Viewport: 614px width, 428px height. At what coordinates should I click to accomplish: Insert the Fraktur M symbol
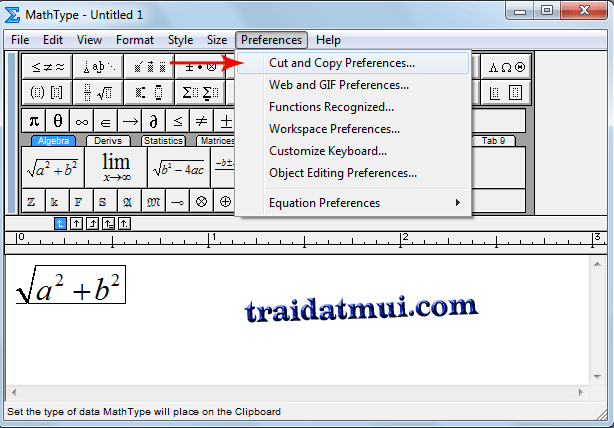pyautogui.click(x=153, y=201)
